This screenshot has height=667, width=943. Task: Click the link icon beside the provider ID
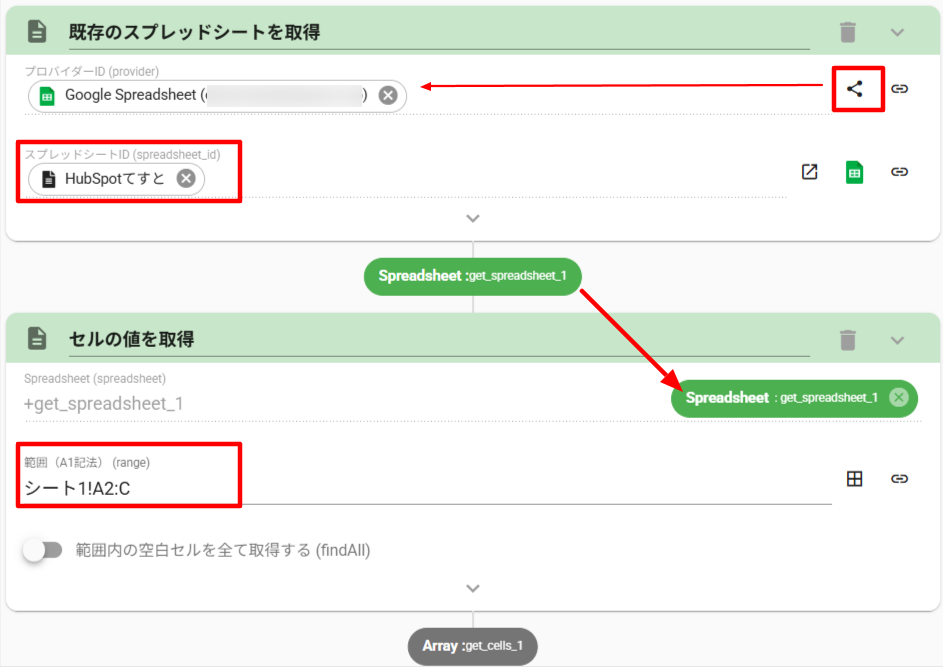(x=899, y=88)
